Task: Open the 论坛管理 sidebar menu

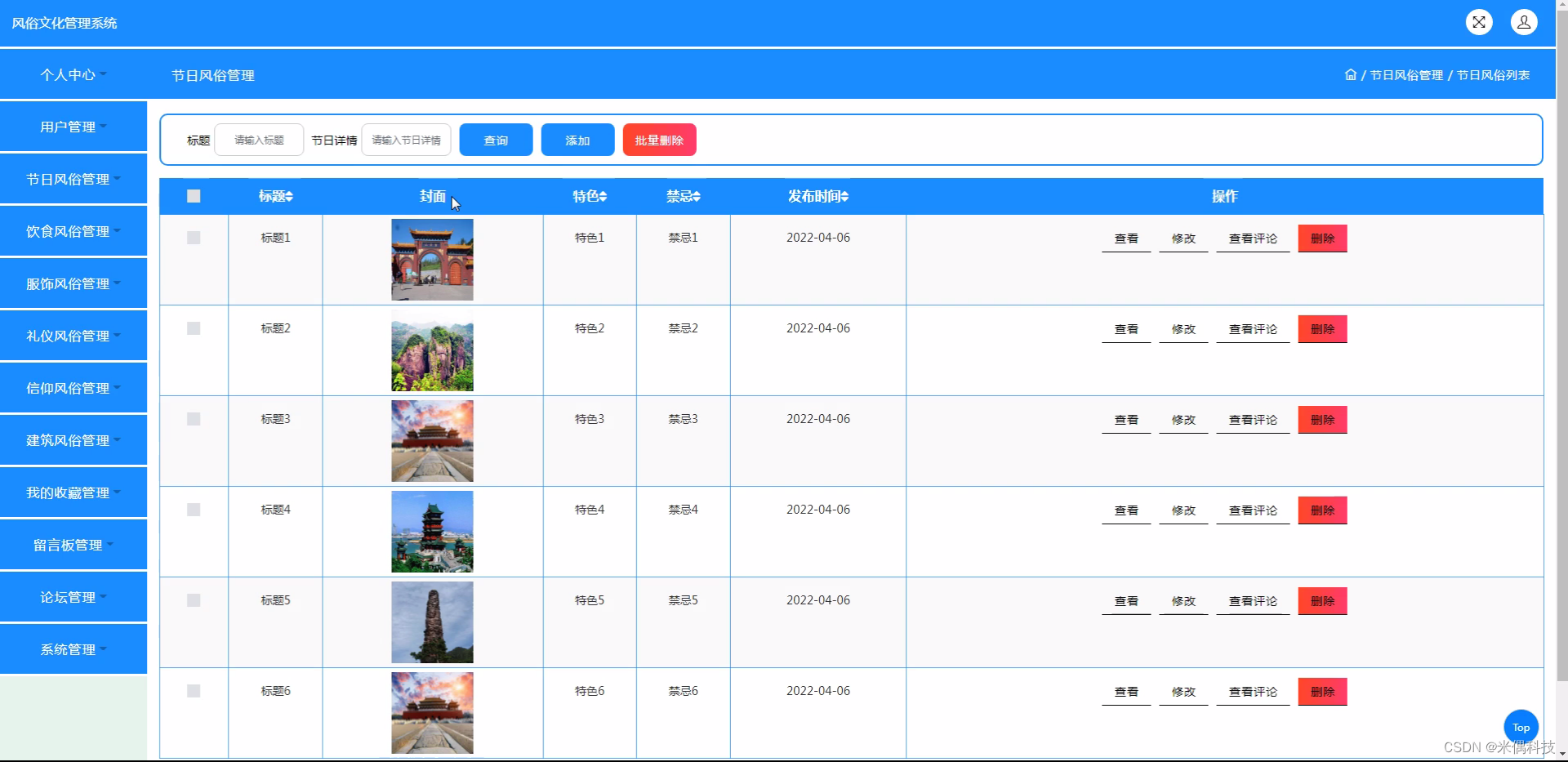Action: pos(73,597)
